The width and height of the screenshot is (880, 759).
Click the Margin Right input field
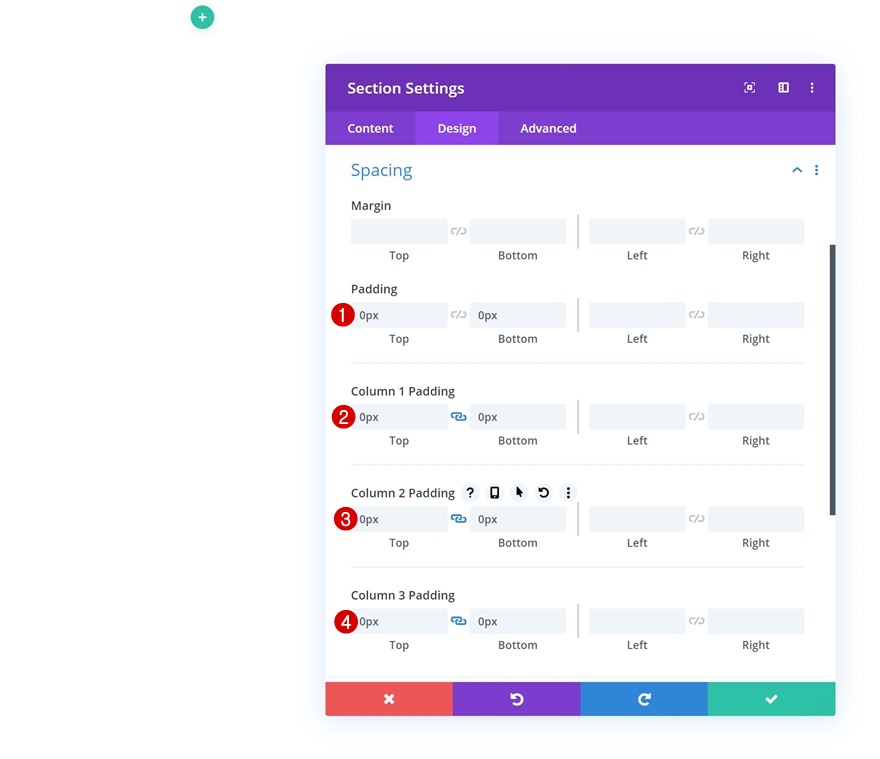pos(755,231)
